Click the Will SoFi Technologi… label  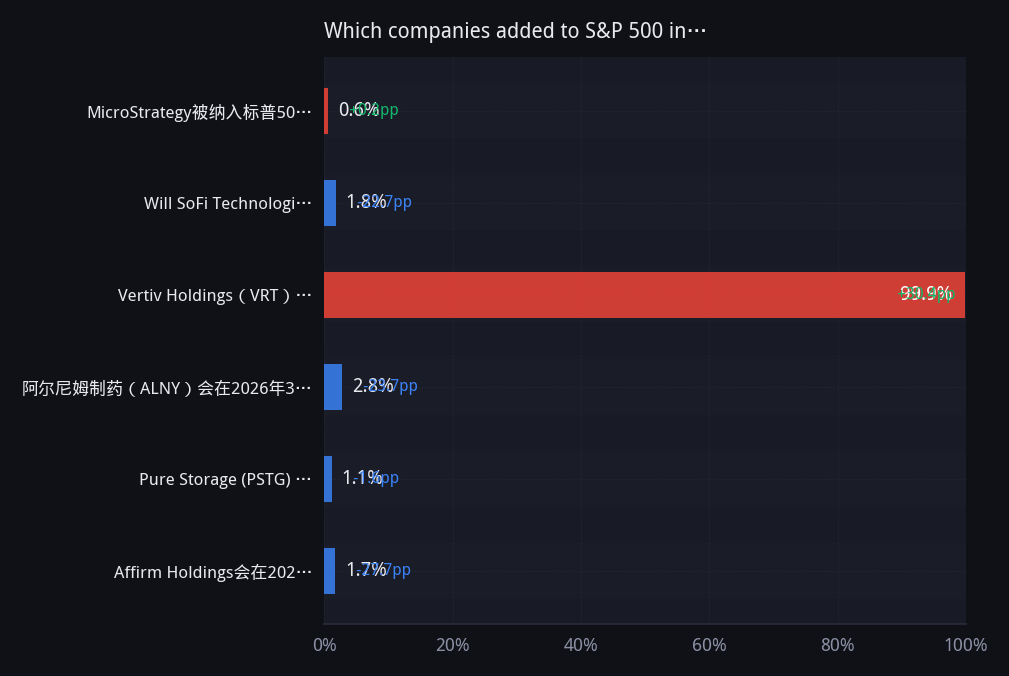coord(227,203)
